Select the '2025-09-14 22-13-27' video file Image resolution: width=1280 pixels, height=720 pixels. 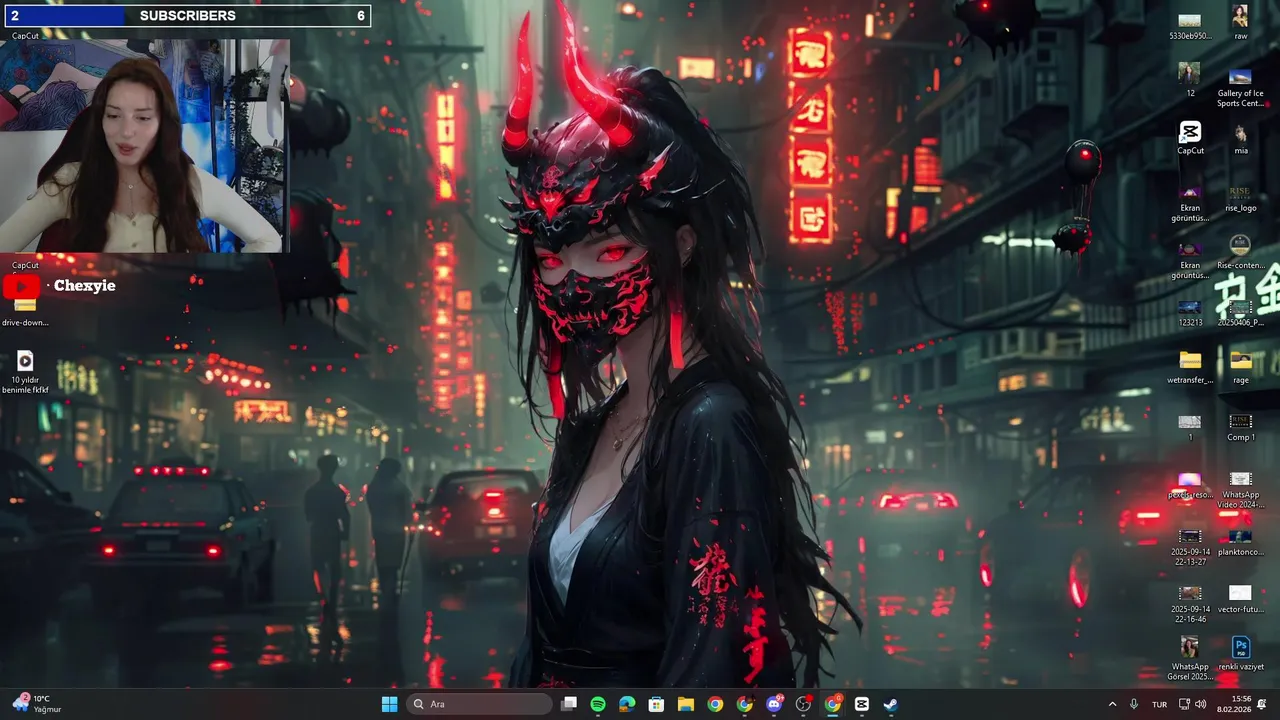(x=1190, y=548)
